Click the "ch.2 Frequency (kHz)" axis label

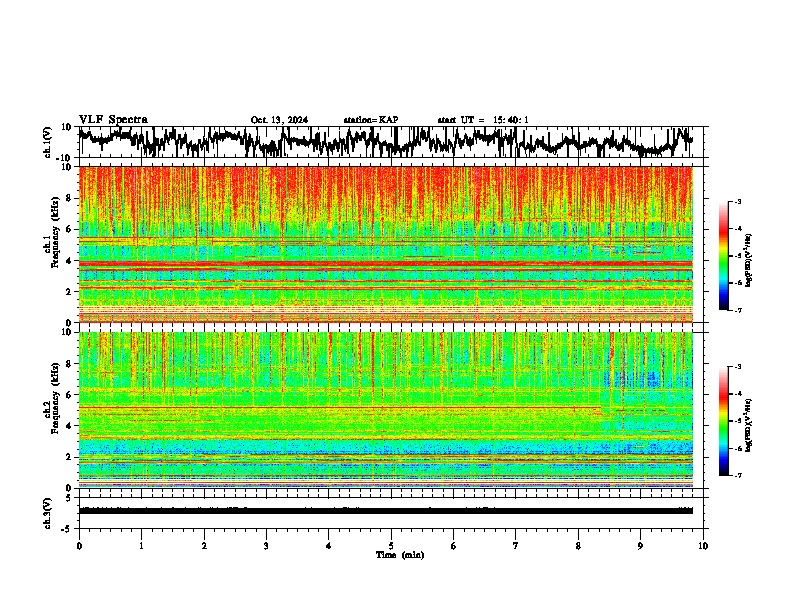51,398
